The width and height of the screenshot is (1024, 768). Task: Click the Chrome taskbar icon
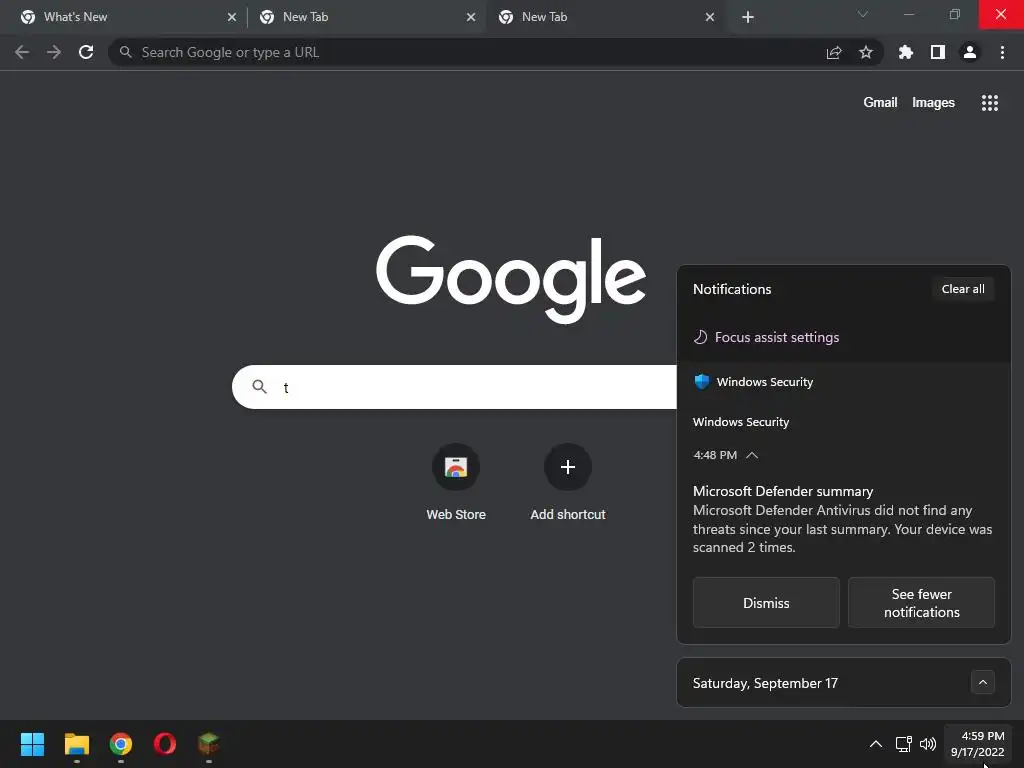(121, 744)
